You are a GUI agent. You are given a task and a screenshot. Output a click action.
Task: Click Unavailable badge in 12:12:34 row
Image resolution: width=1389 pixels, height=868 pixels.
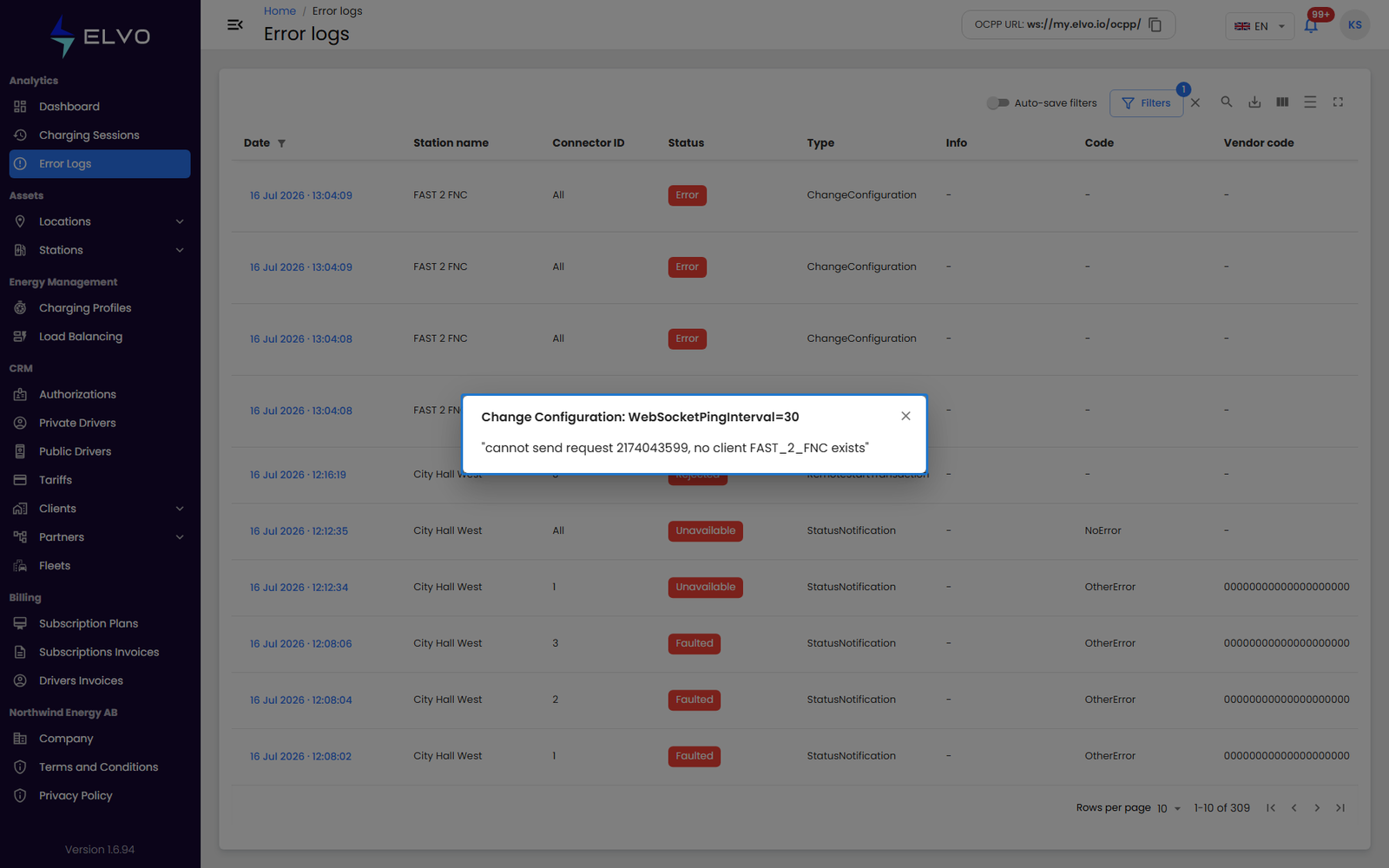pyautogui.click(x=705, y=588)
